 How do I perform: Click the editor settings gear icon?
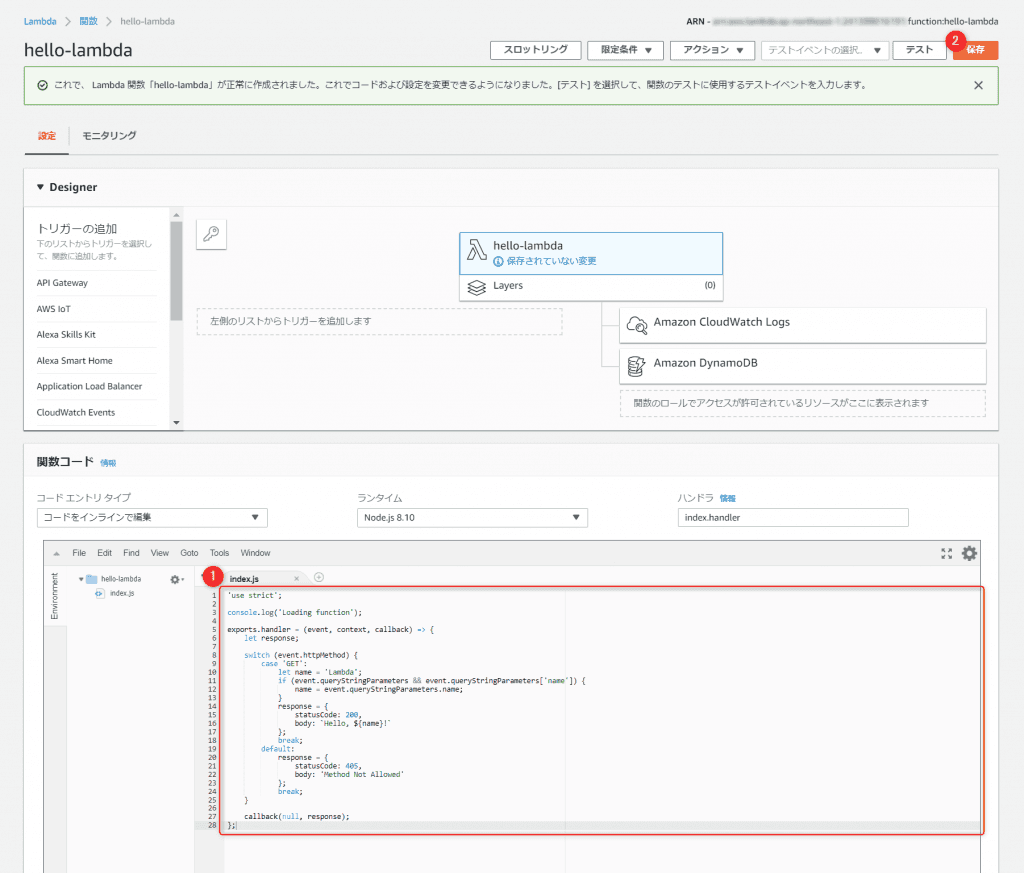coord(969,553)
